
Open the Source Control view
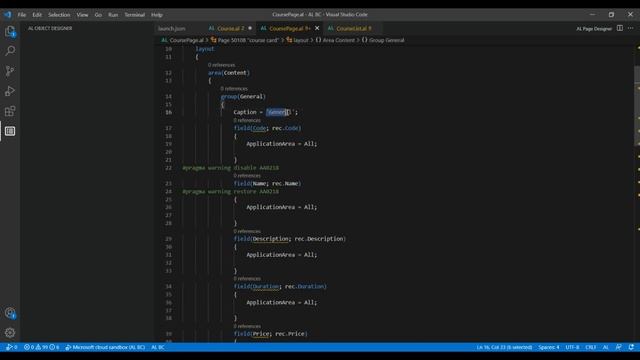tap(10, 71)
